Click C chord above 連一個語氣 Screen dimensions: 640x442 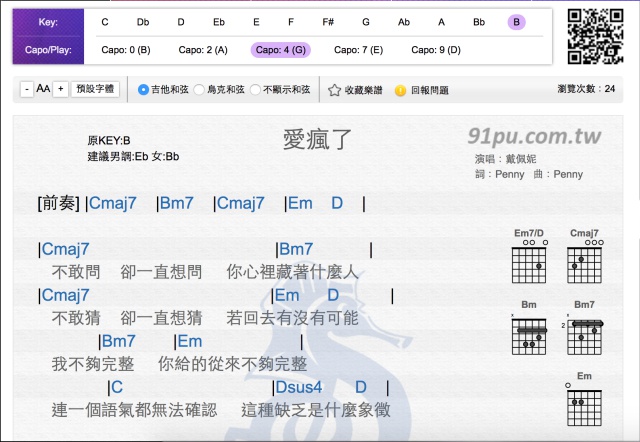pos(117,387)
